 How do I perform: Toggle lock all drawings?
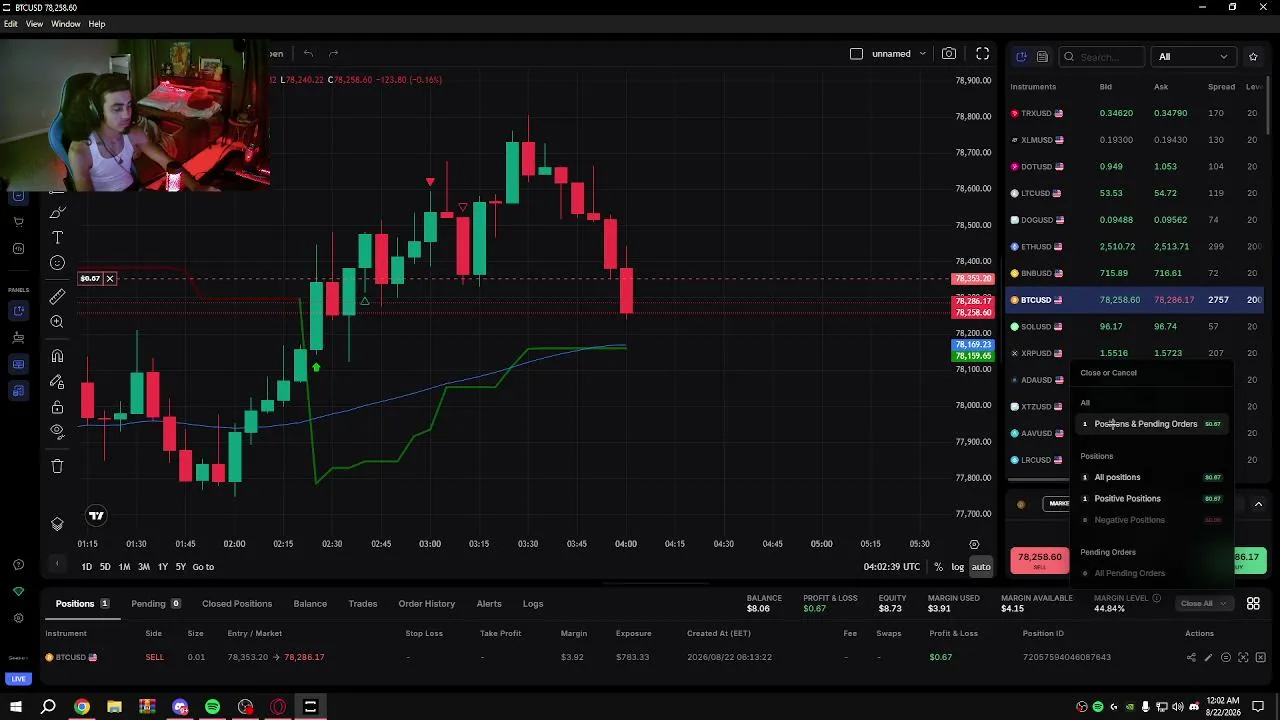pyautogui.click(x=57, y=407)
